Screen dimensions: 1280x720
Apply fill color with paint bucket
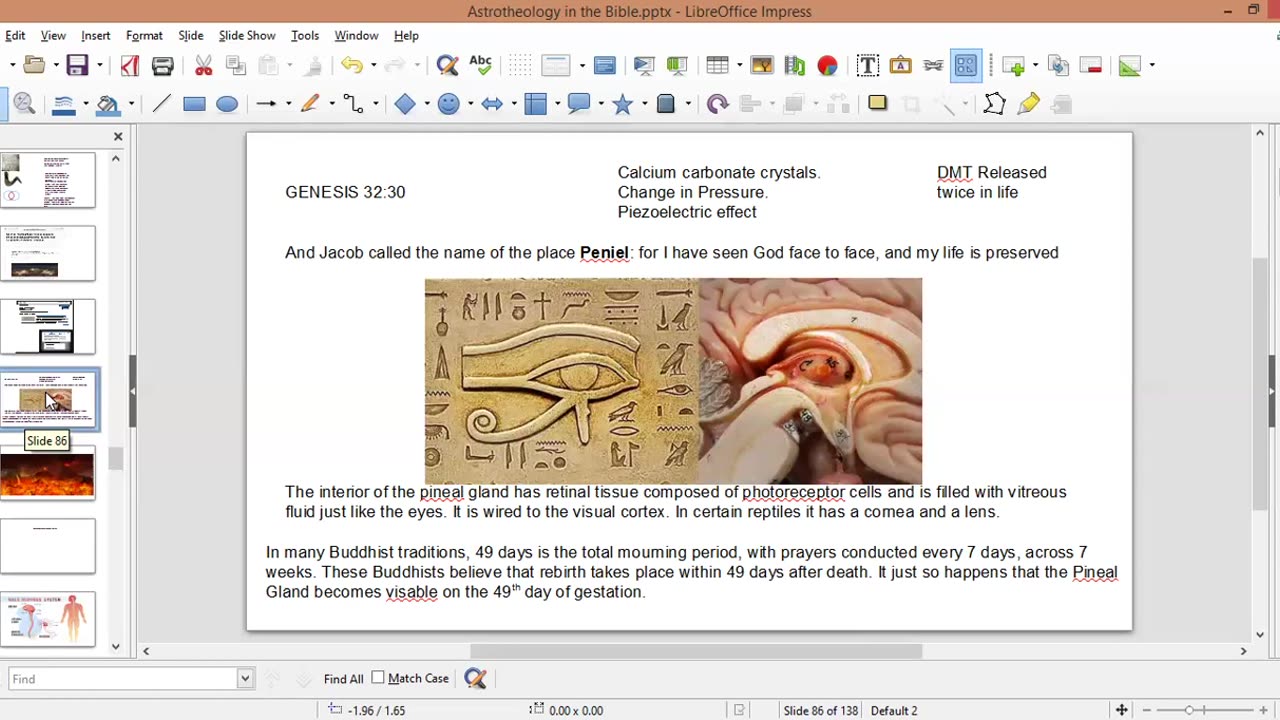pyautogui.click(x=108, y=104)
